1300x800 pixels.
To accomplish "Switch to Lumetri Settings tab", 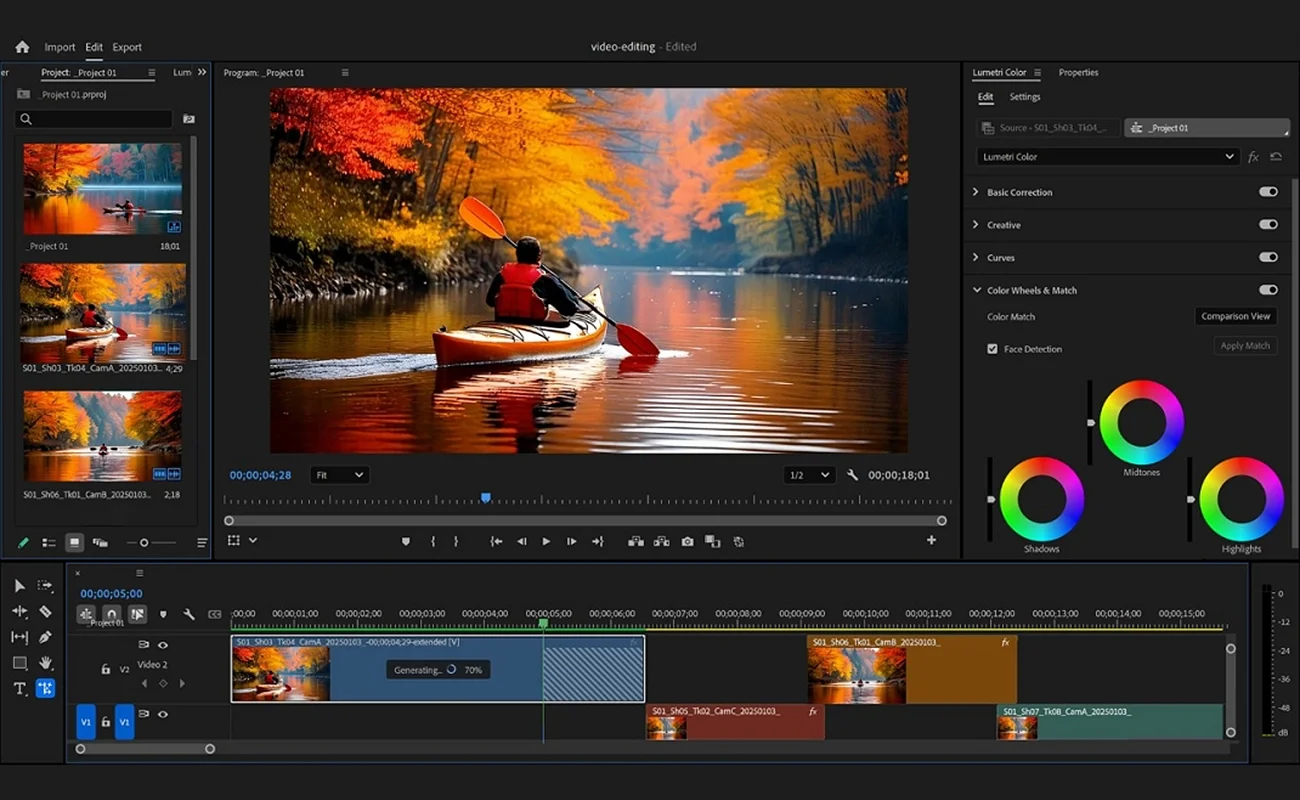I will (x=1025, y=97).
